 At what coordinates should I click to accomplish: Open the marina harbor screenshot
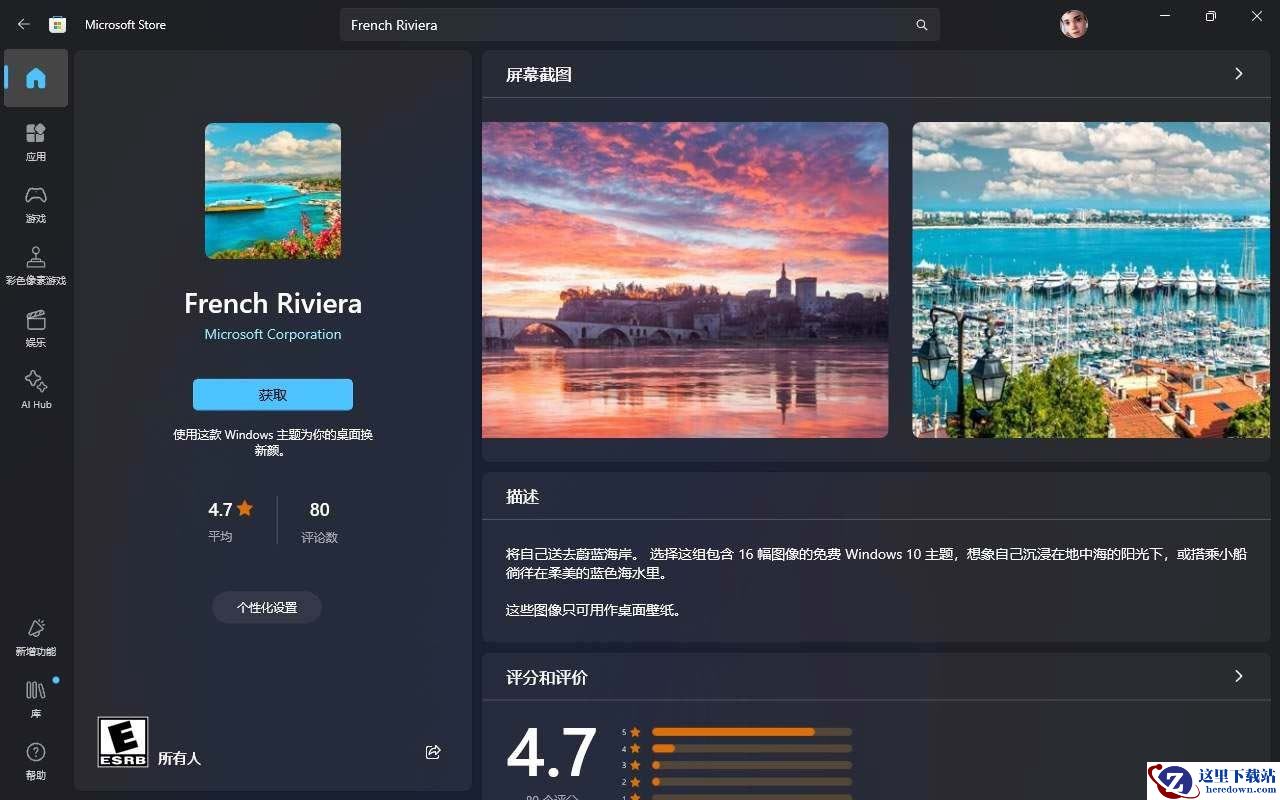pyautogui.click(x=1091, y=280)
